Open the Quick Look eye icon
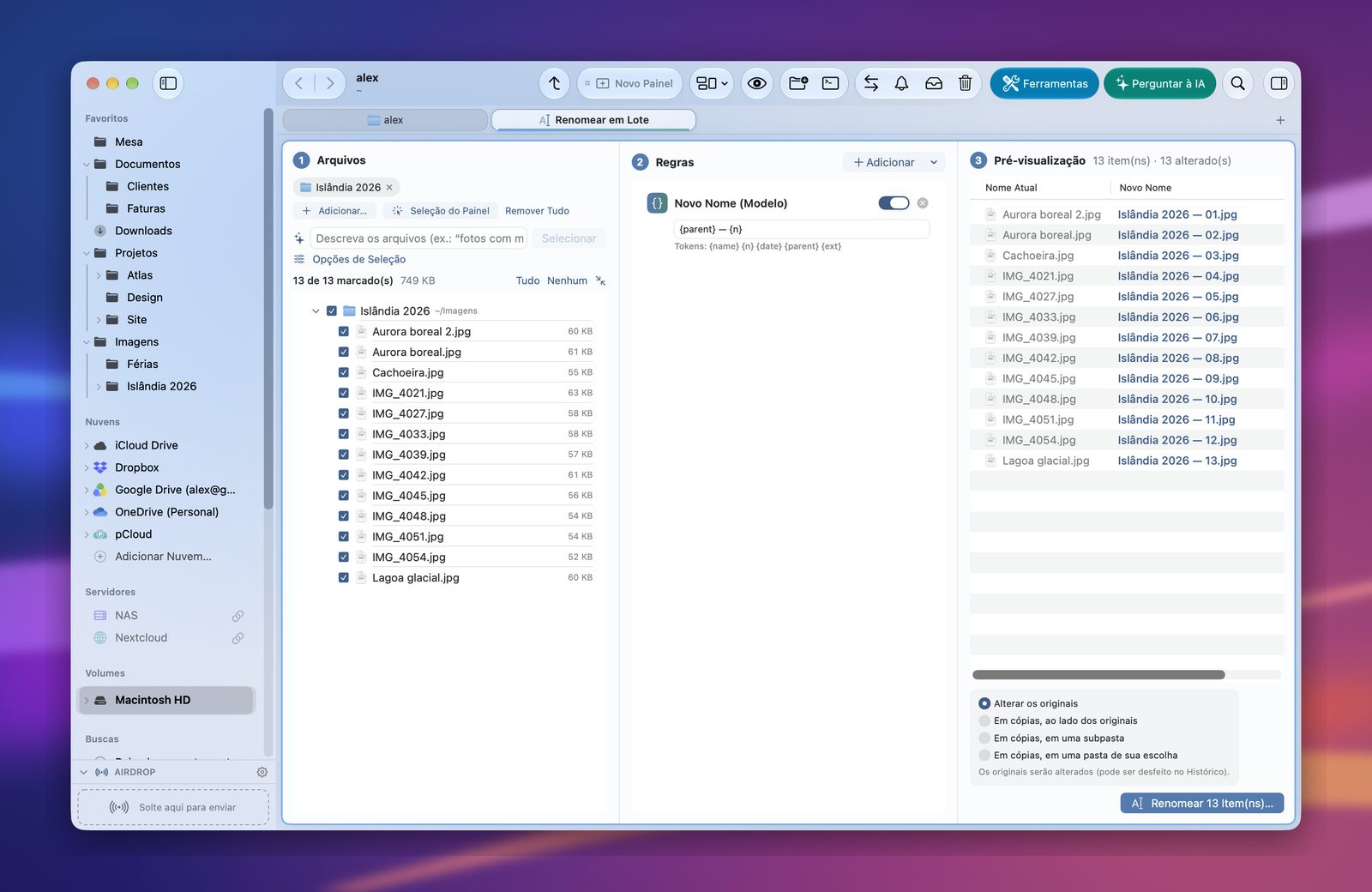 (x=756, y=83)
